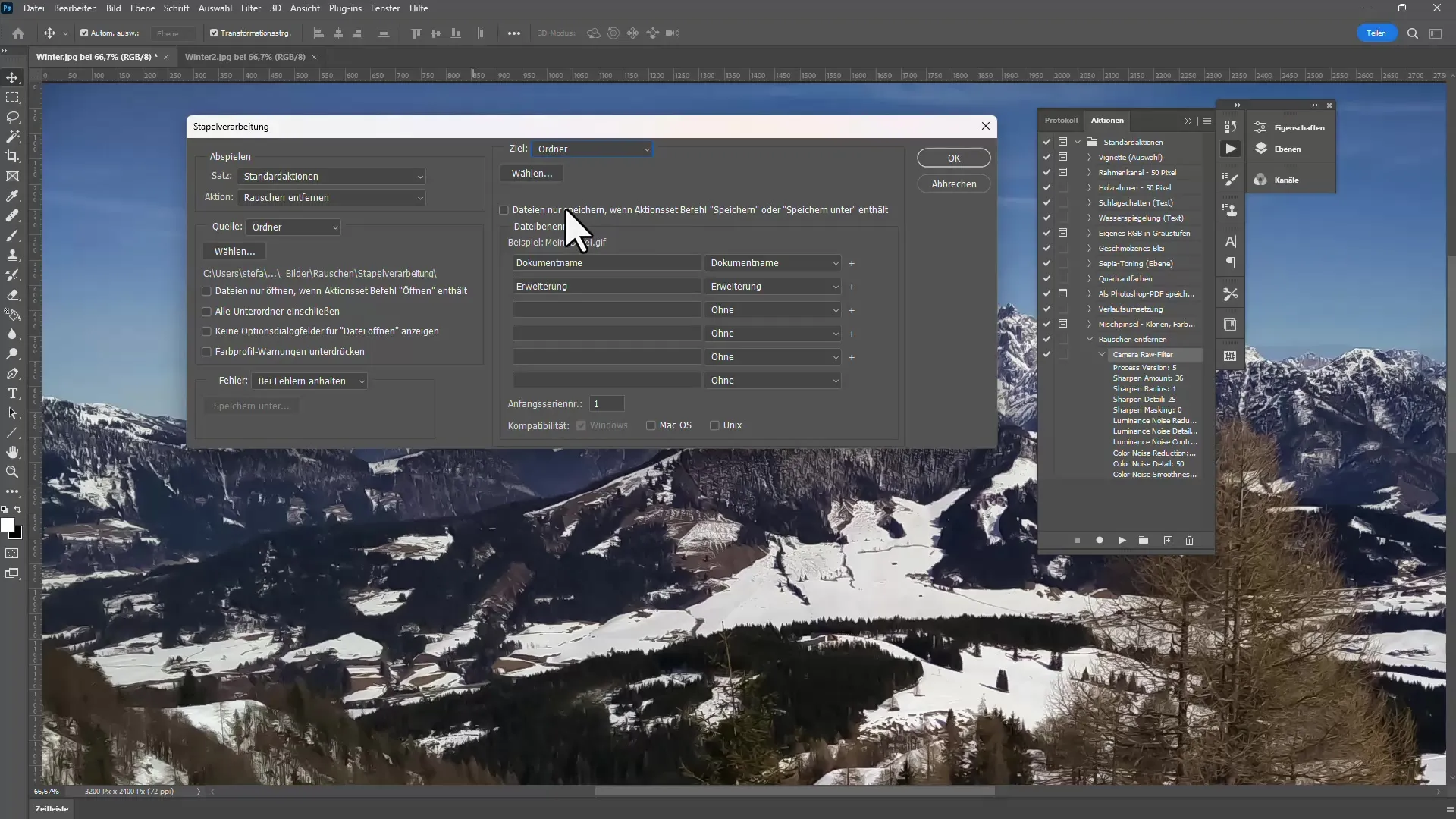1456x819 pixels.
Task: Click the new action icon in Actions panel
Action: (1169, 541)
